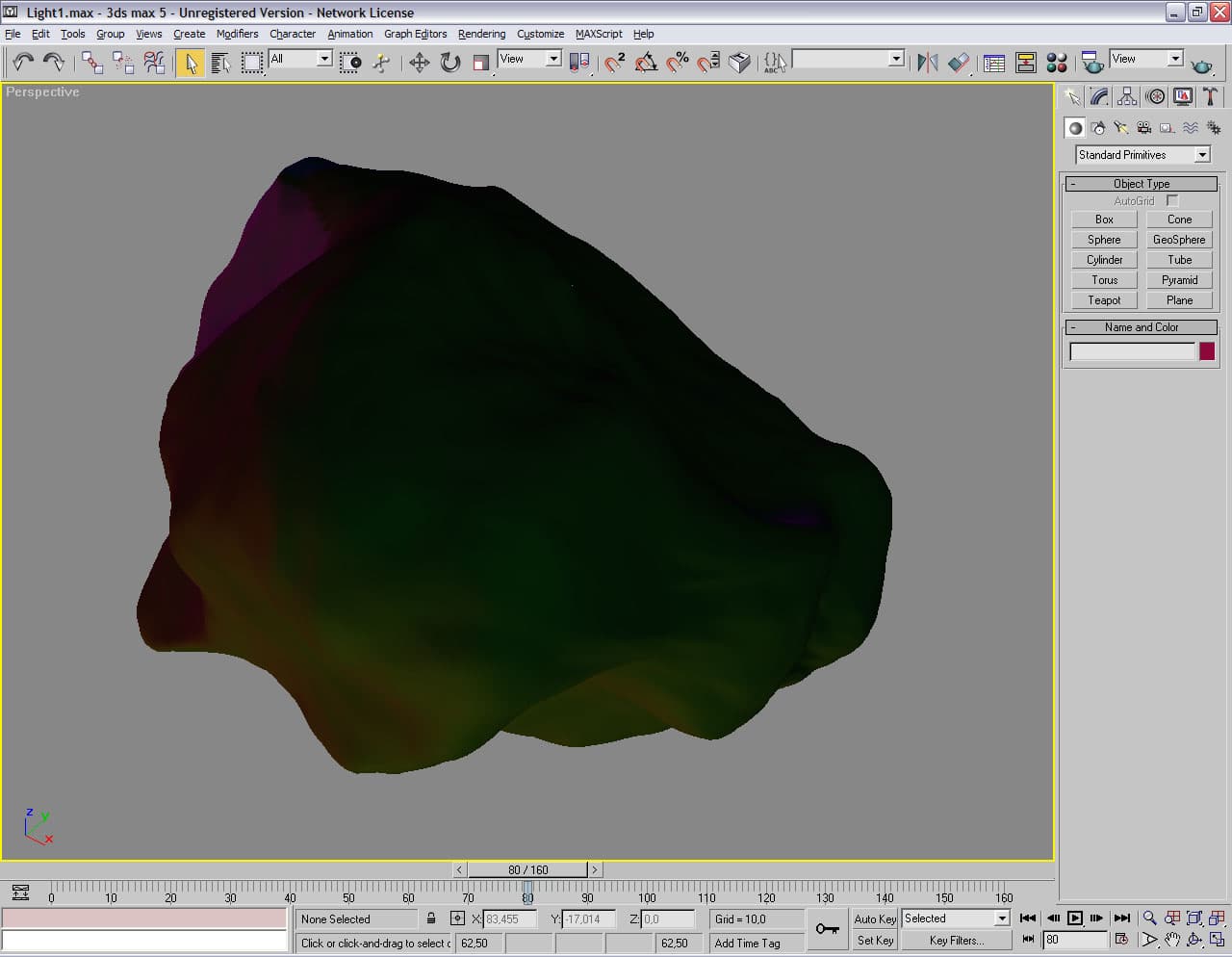Click the Quick Render teapot icon

[x=1201, y=65]
